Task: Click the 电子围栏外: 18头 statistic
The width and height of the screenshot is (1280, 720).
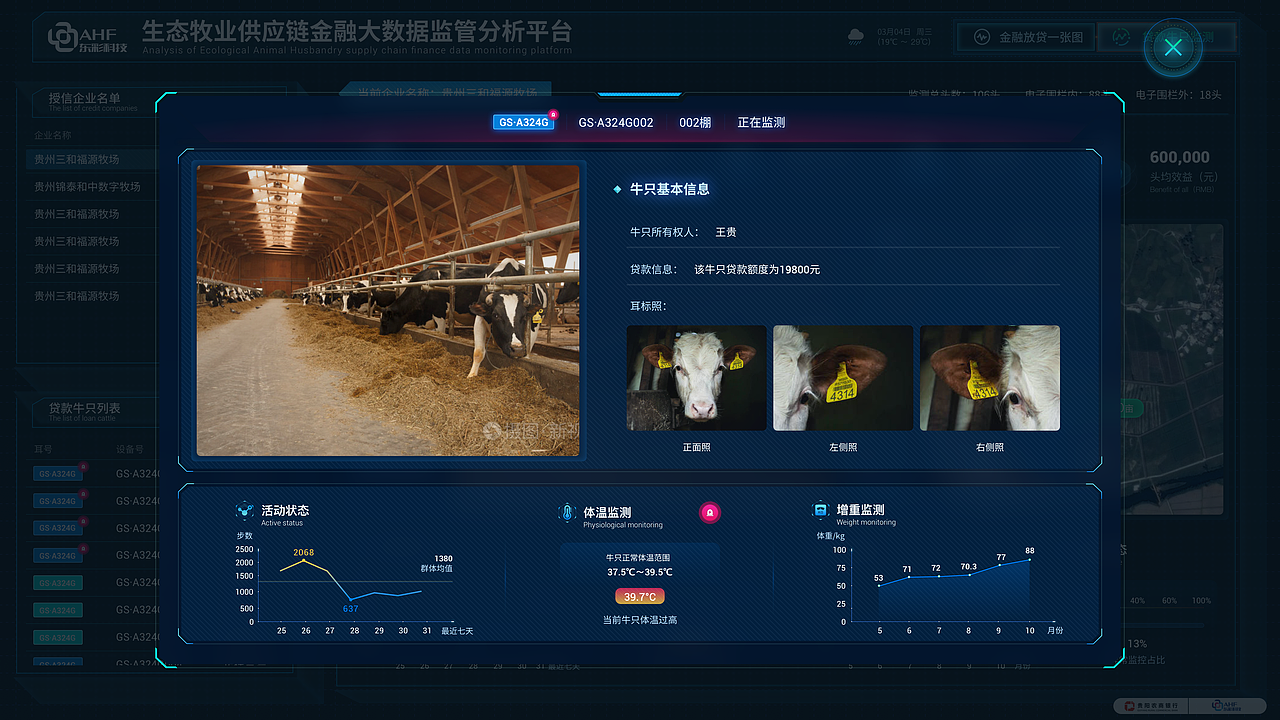Action: tap(1179, 95)
